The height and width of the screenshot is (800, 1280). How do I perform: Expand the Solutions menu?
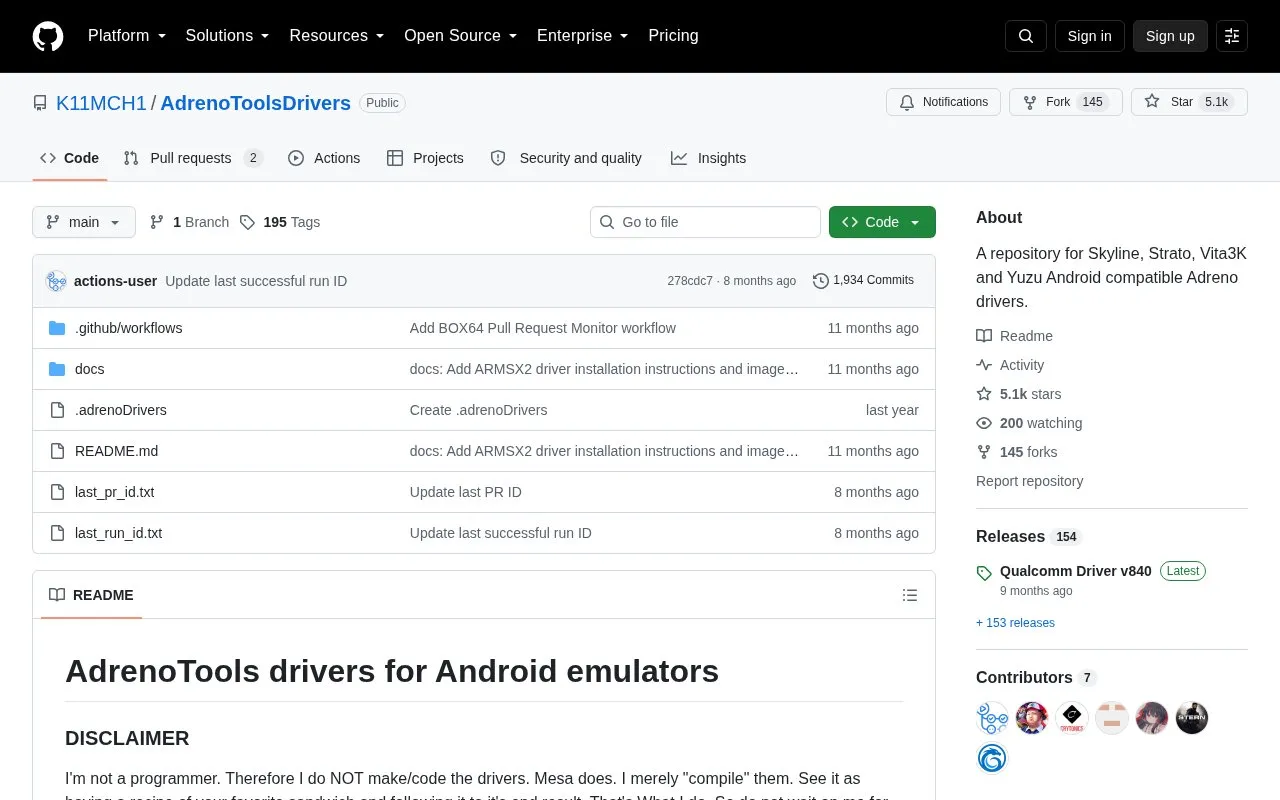click(228, 36)
